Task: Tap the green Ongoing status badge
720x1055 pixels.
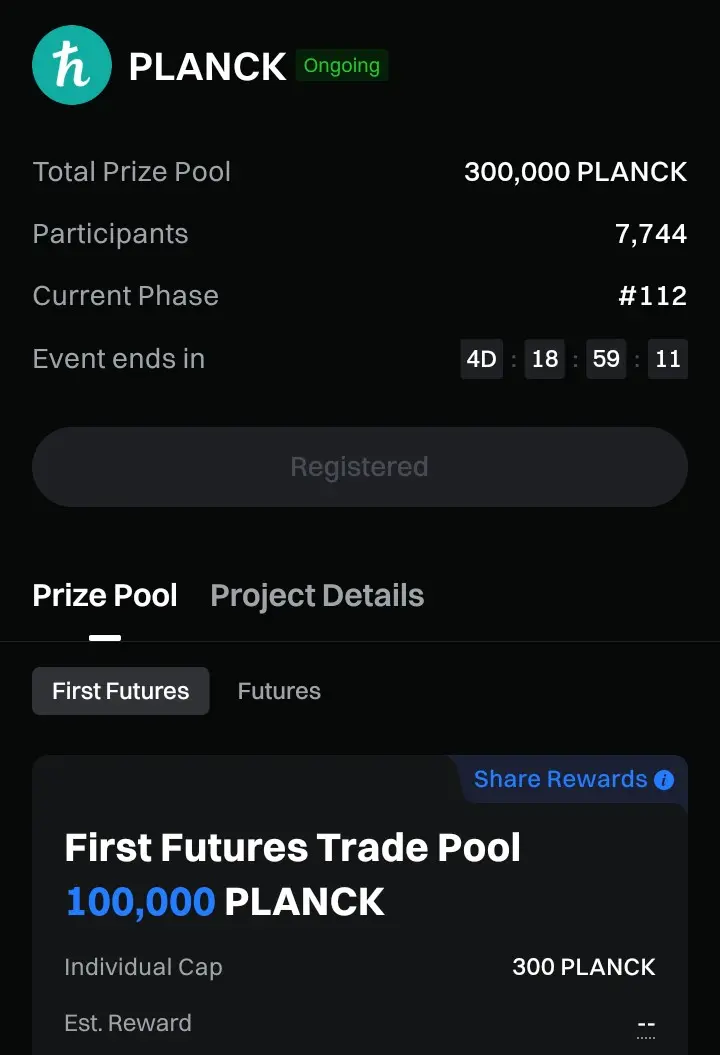Action: (x=342, y=66)
